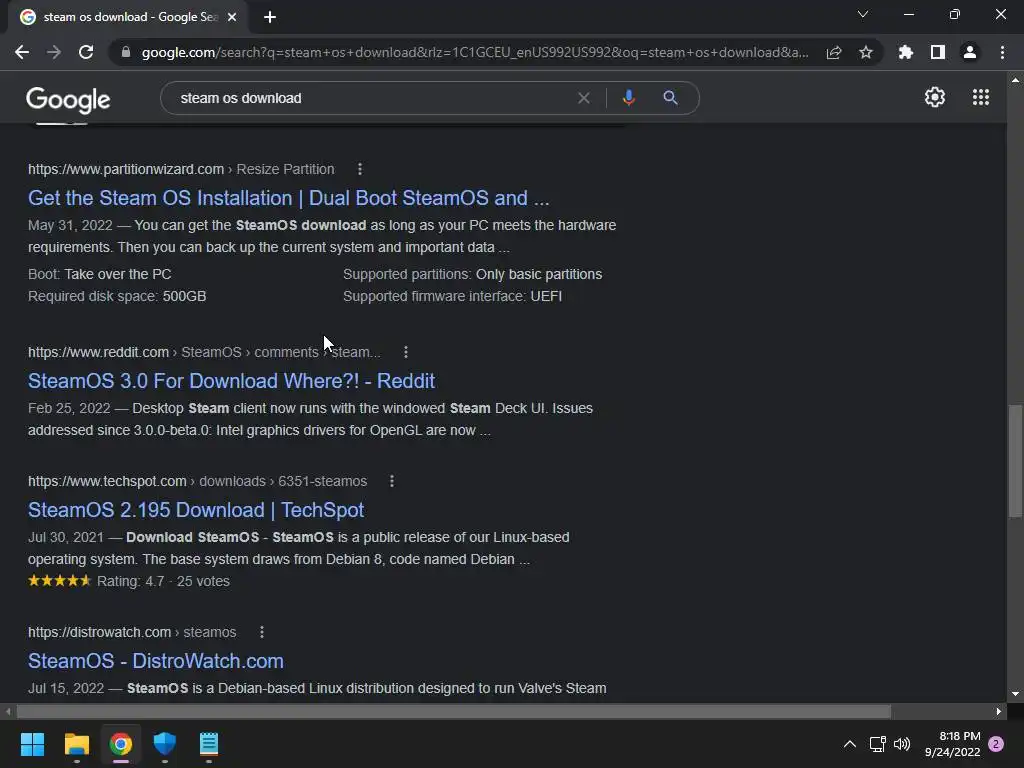1024x768 pixels.
Task: Open a new browser tab
Action: 270,18
